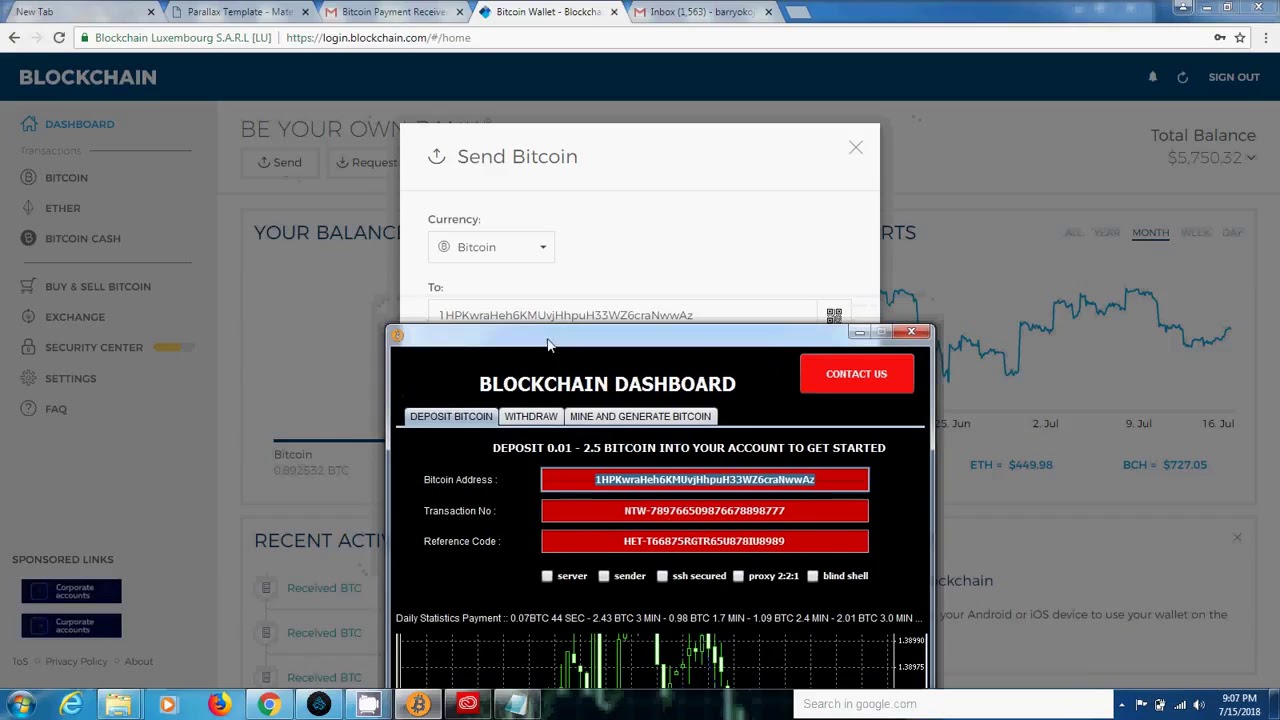Click the To address input field
This screenshot has width=1280, height=720.
coord(623,315)
